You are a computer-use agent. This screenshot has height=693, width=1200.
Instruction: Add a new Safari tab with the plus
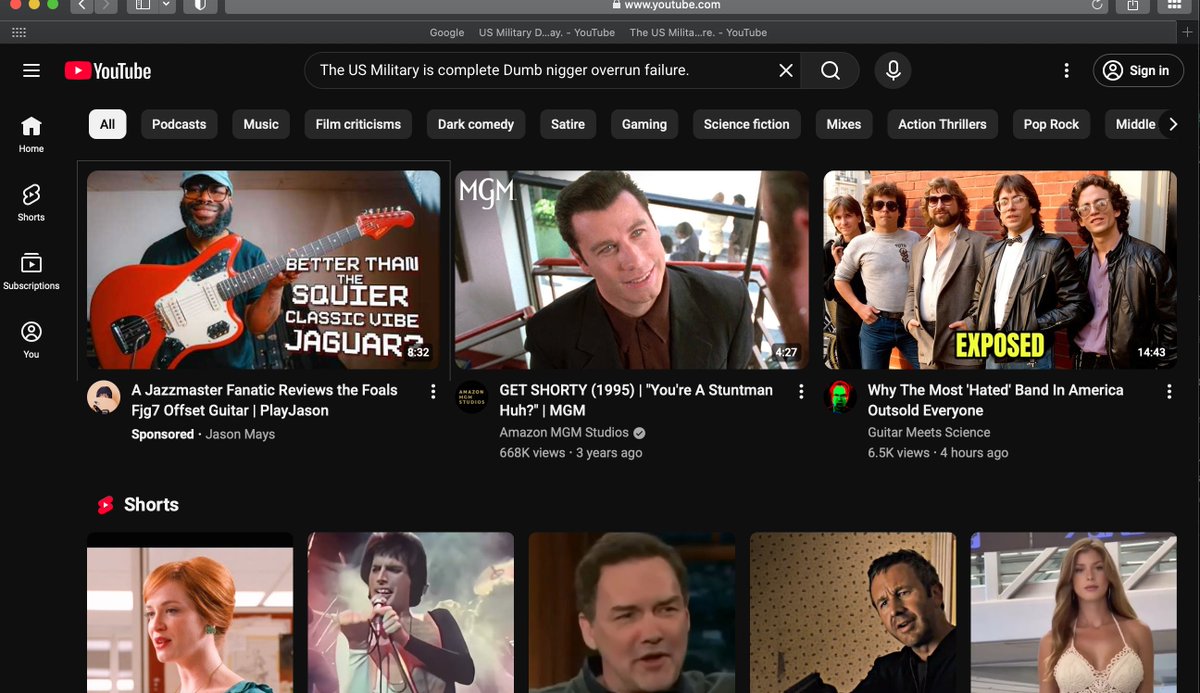coord(1188,32)
